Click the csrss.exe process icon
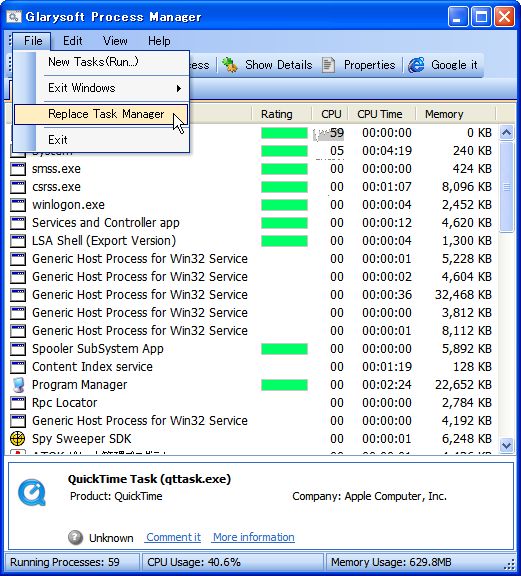This screenshot has height=576, width=521. click(18, 187)
